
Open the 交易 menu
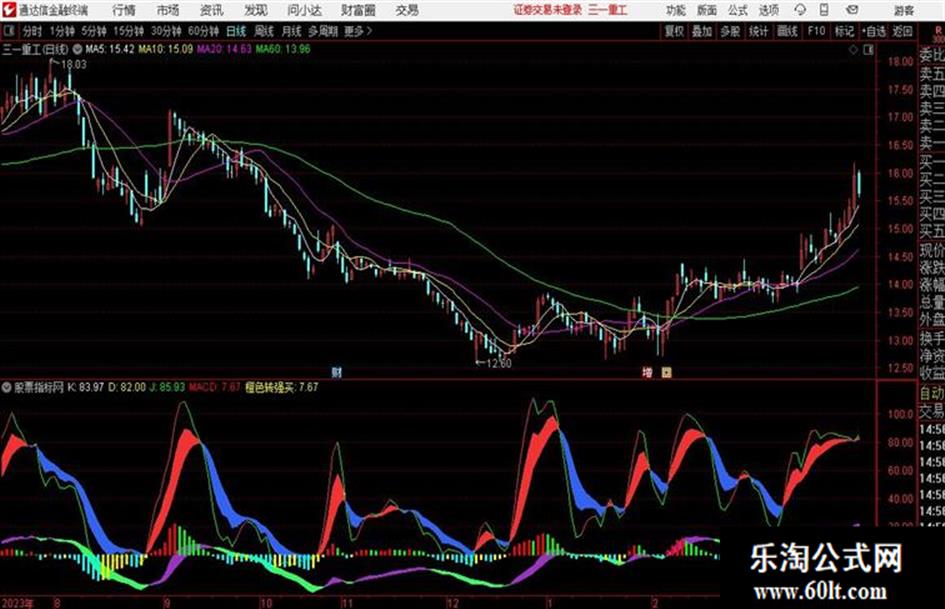click(x=407, y=10)
